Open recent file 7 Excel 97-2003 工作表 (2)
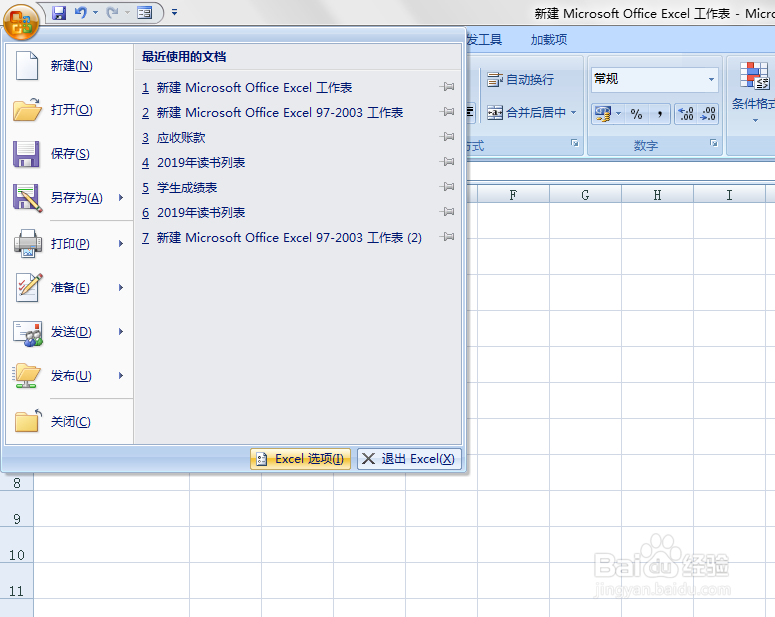This screenshot has width=775, height=617. pos(282,238)
